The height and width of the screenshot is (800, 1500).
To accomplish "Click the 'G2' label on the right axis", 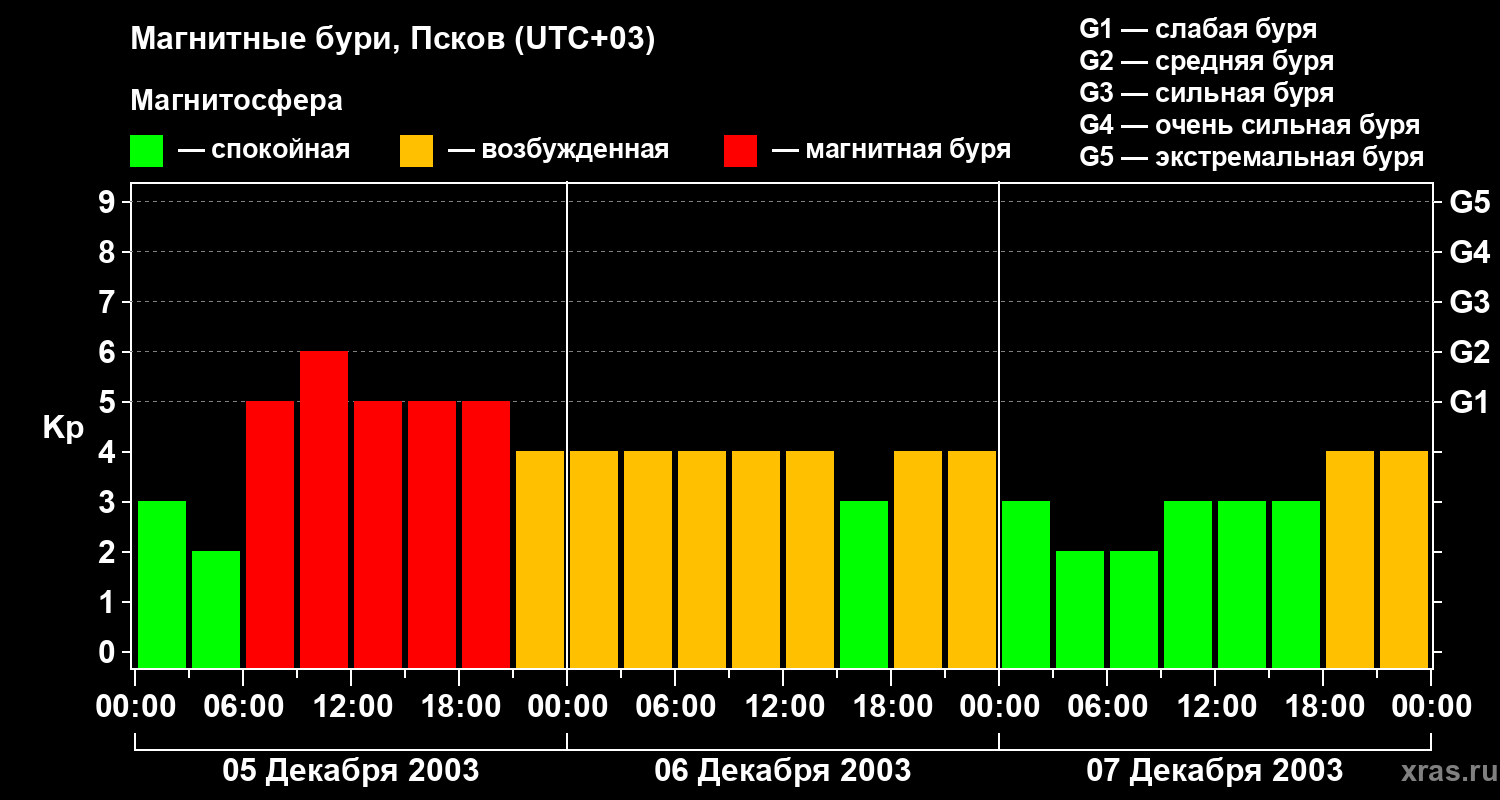I will pyautogui.click(x=1469, y=352).
